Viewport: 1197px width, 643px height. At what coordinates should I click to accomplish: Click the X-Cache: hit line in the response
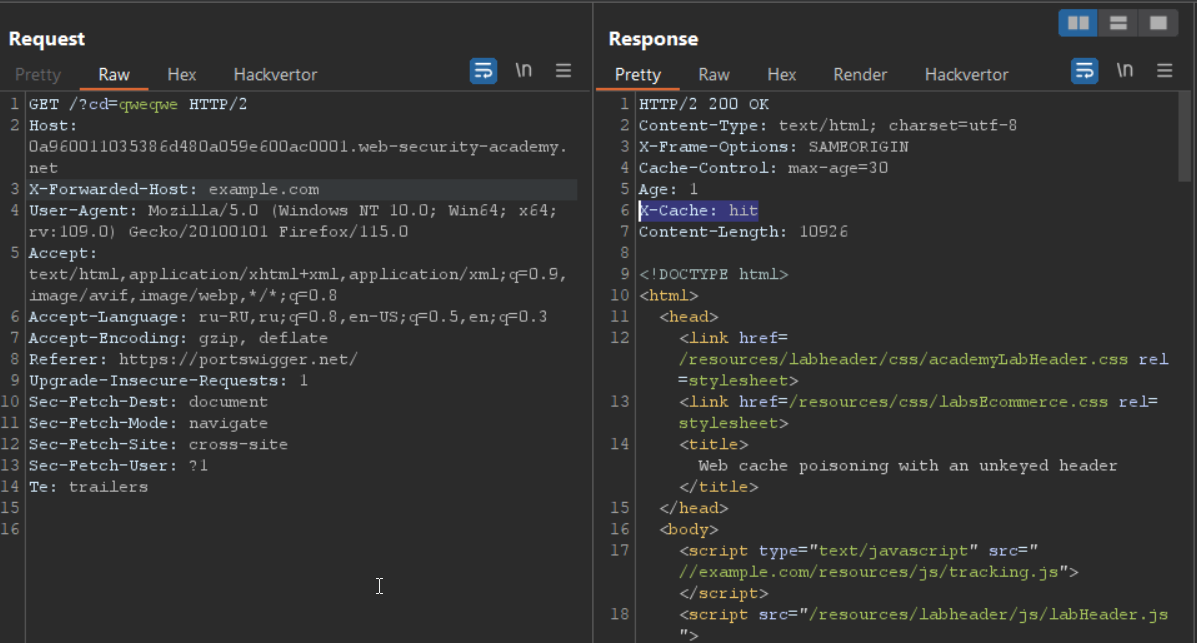pos(698,210)
